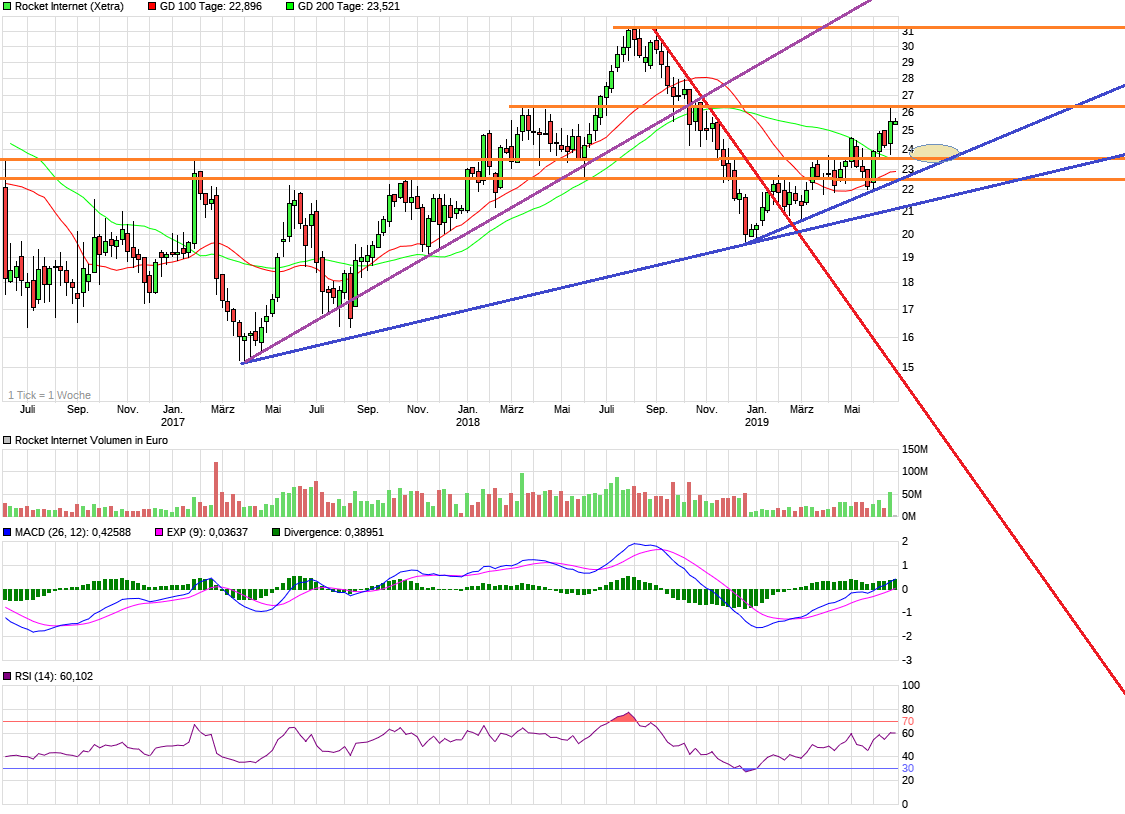Click the red 70 RSI threshold label
The height and width of the screenshot is (814, 1125).
[908, 721]
